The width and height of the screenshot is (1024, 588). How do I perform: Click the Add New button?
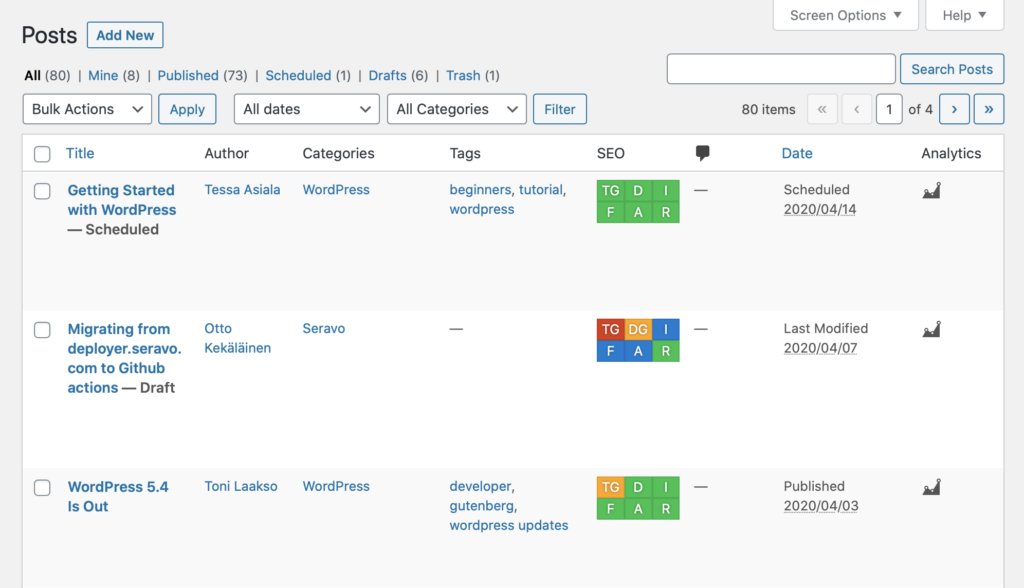[125, 35]
